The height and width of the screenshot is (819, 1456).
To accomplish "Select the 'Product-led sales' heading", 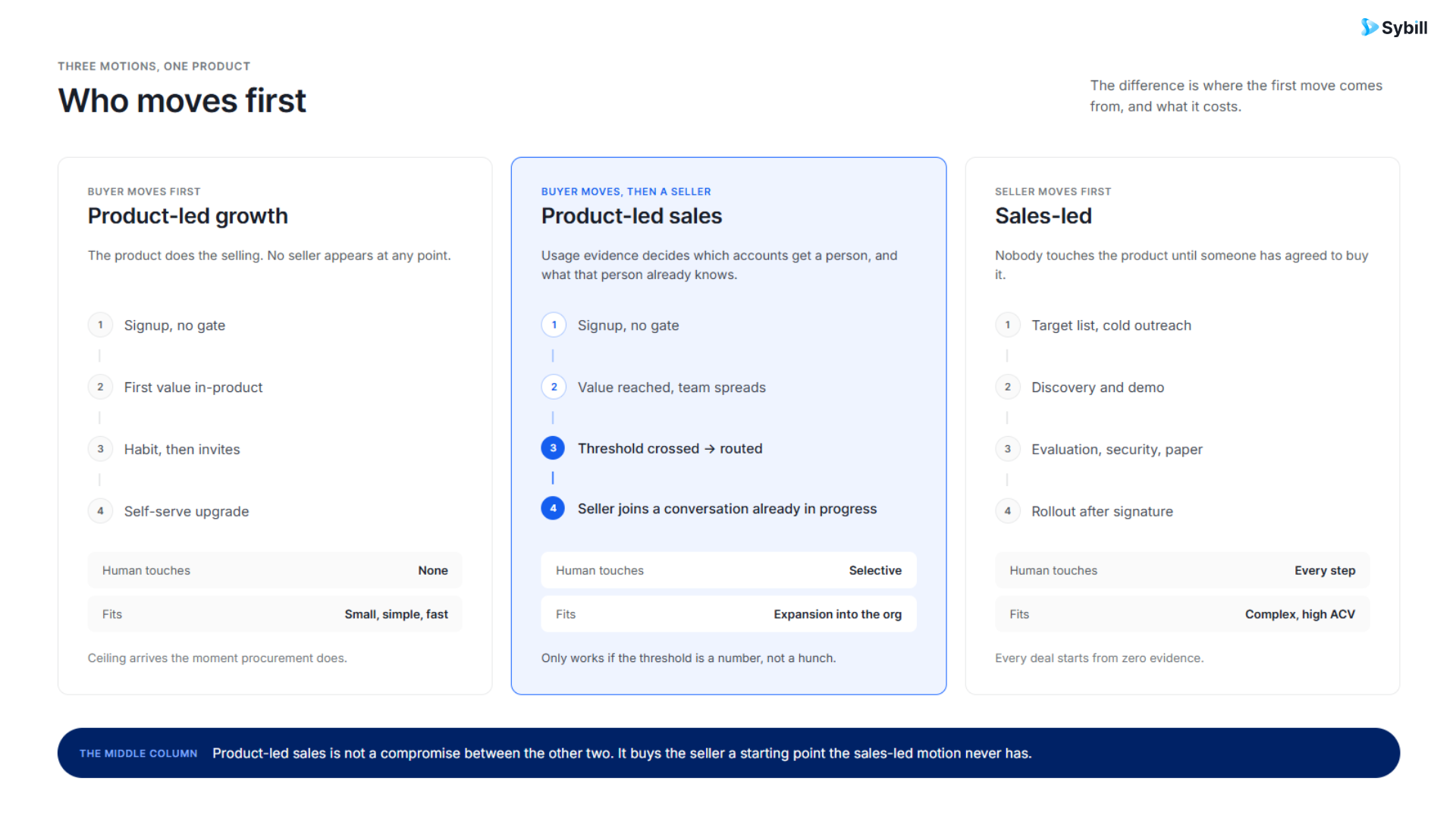I will click(x=632, y=216).
